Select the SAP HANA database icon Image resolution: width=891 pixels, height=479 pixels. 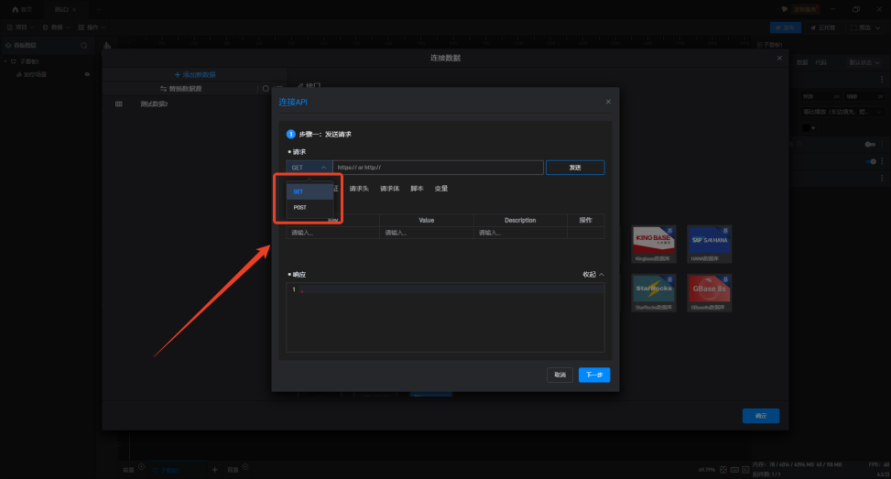pyautogui.click(x=709, y=241)
